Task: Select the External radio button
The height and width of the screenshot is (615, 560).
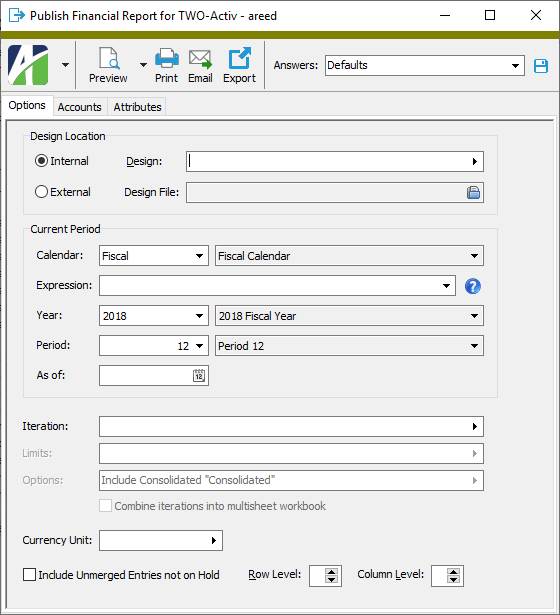Action: click(x=41, y=192)
